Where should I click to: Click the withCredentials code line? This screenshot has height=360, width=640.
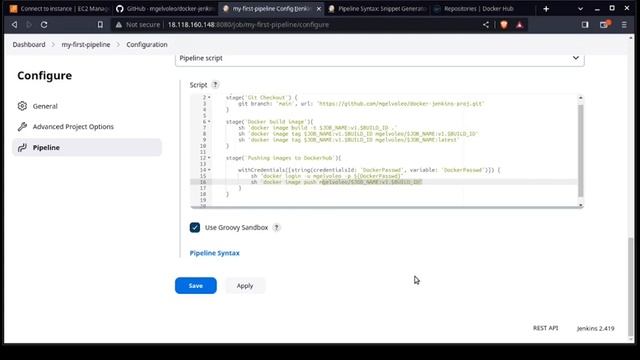369,170
